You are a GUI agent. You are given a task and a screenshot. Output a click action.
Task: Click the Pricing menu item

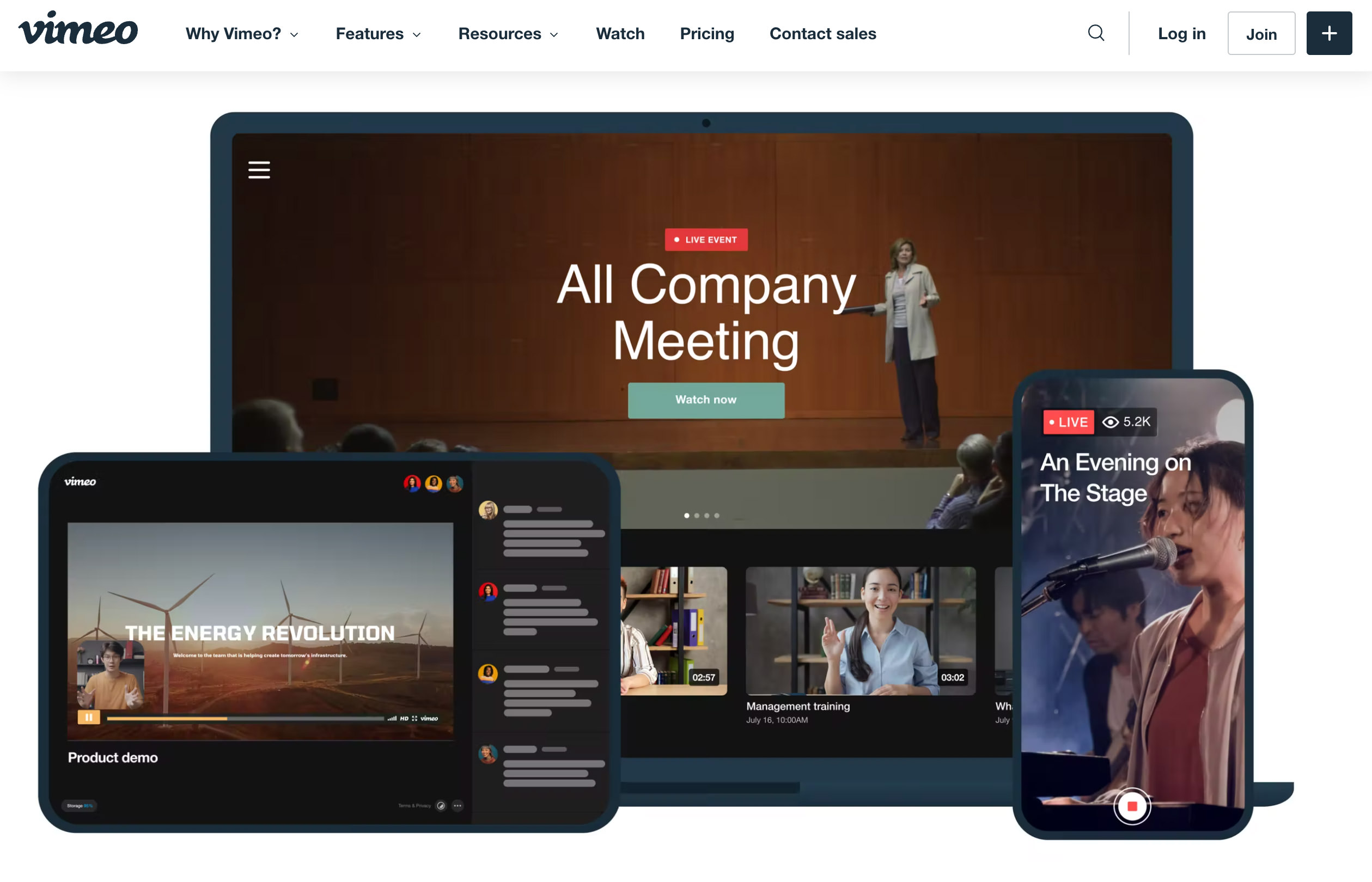707,33
